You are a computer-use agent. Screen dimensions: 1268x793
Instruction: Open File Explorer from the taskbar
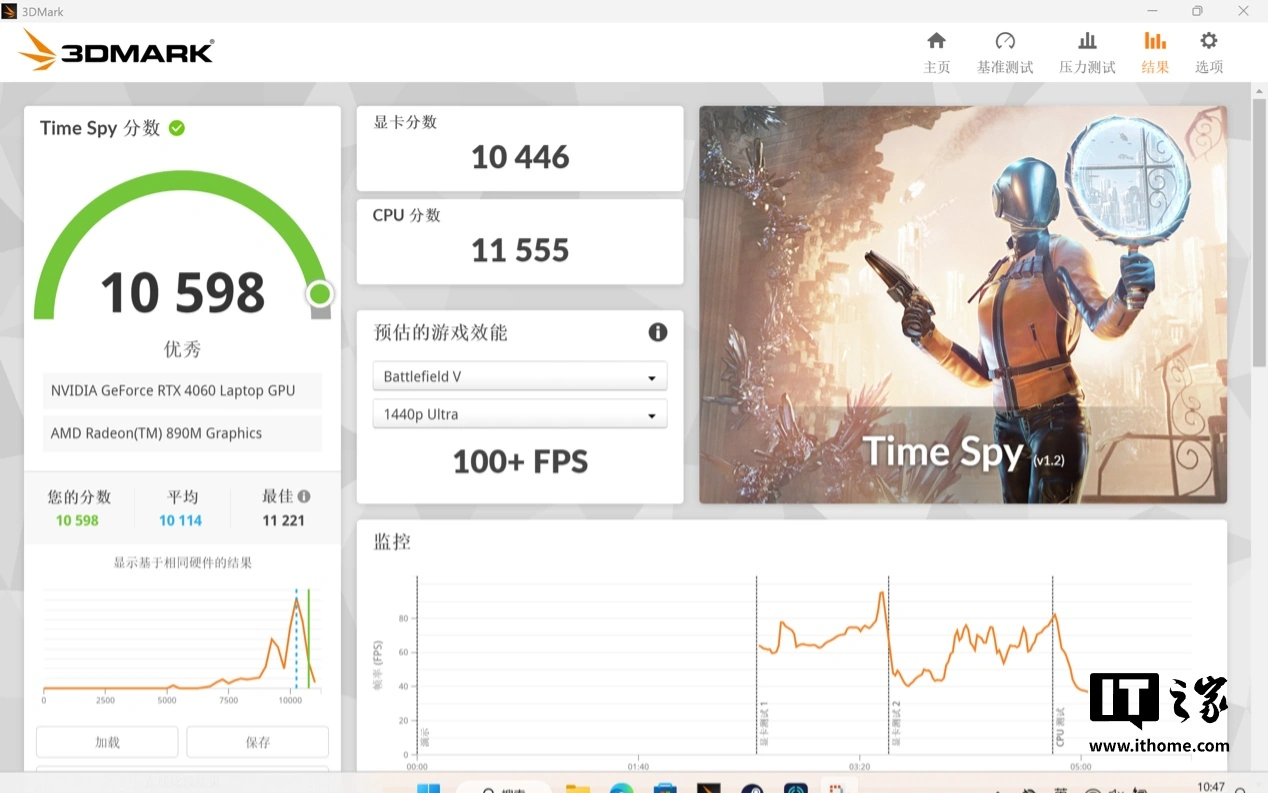coord(577,788)
